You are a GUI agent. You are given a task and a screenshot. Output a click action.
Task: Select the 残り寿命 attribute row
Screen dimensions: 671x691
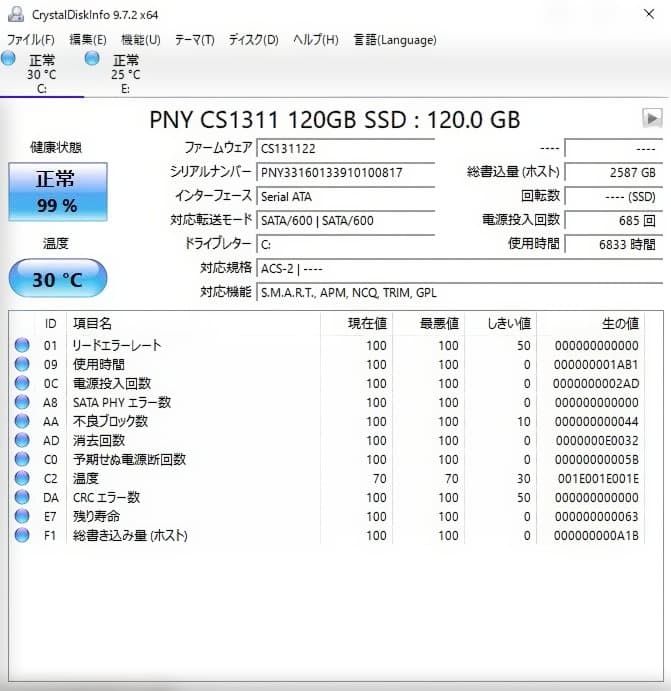pos(327,516)
